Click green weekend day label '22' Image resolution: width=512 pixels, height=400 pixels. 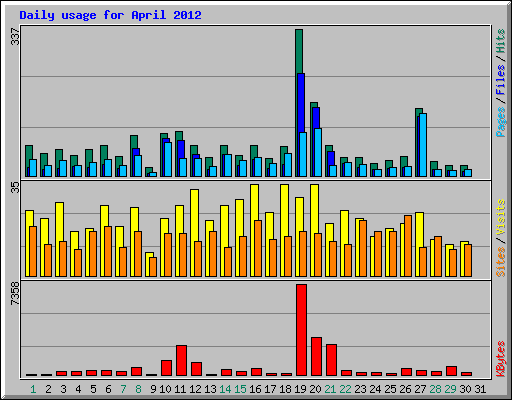point(345,389)
